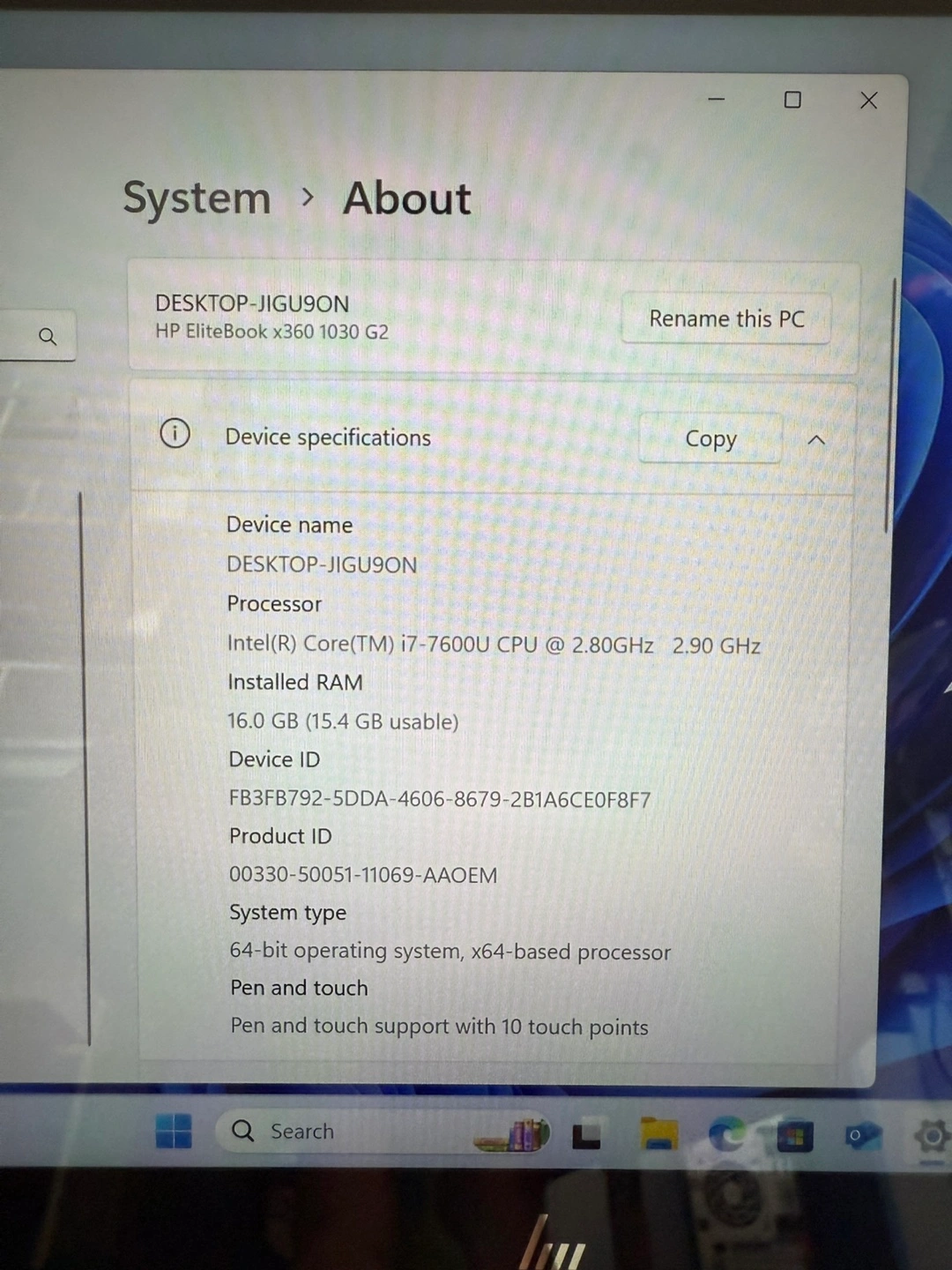Image resolution: width=952 pixels, height=1270 pixels.
Task: Go back to System via breadcrumb
Action: 197,198
